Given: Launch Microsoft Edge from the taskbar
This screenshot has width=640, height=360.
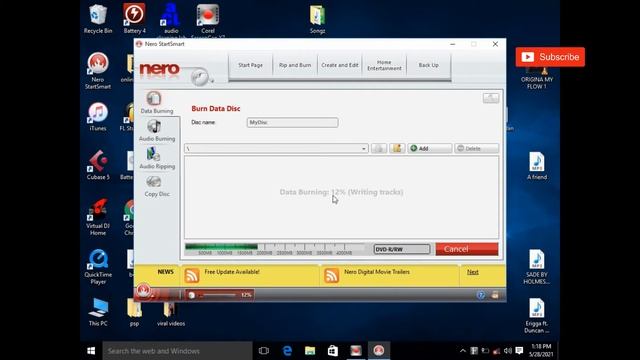Looking at the screenshot, I should (x=287, y=351).
